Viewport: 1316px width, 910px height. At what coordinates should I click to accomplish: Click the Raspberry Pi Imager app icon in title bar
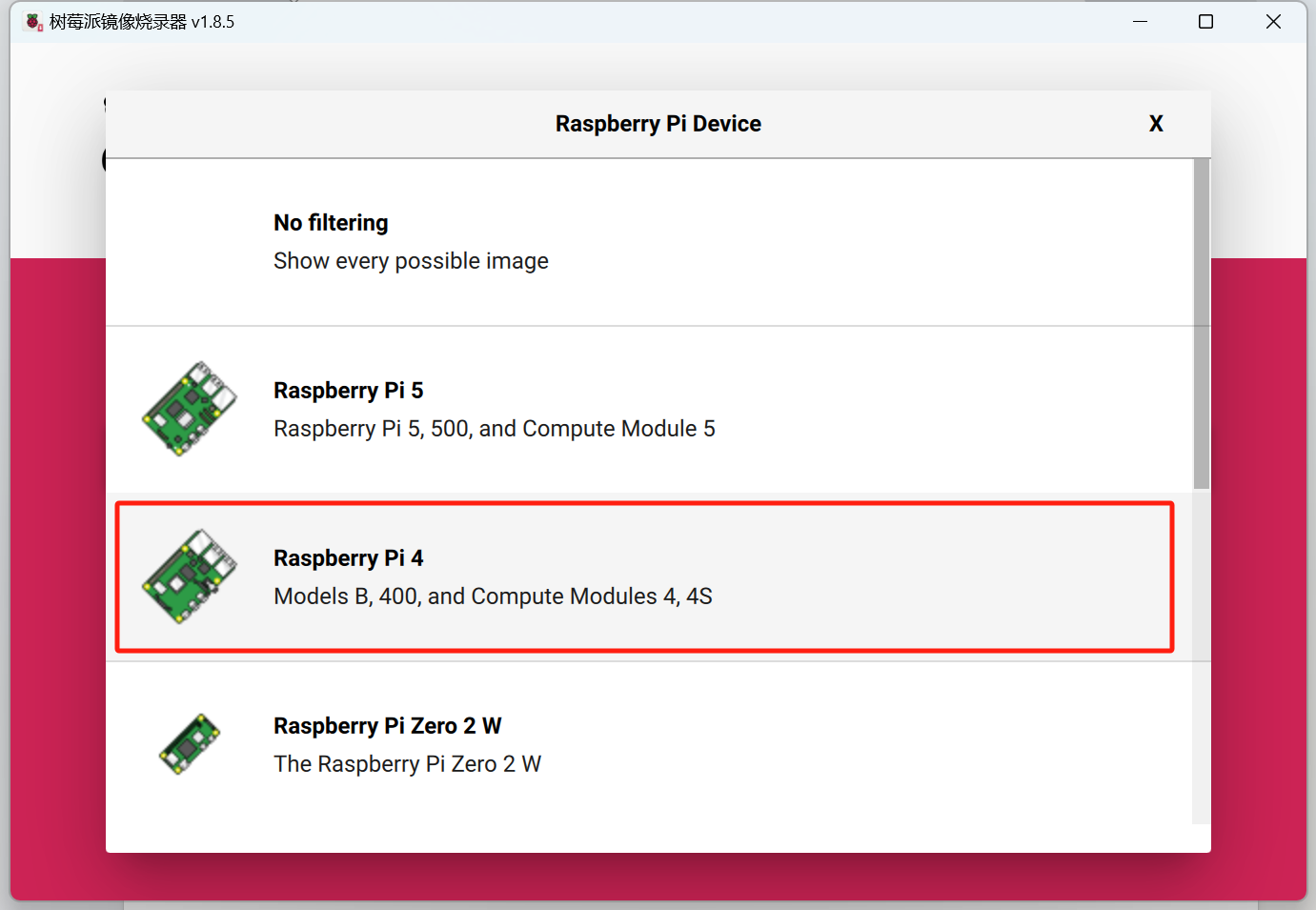(33, 21)
